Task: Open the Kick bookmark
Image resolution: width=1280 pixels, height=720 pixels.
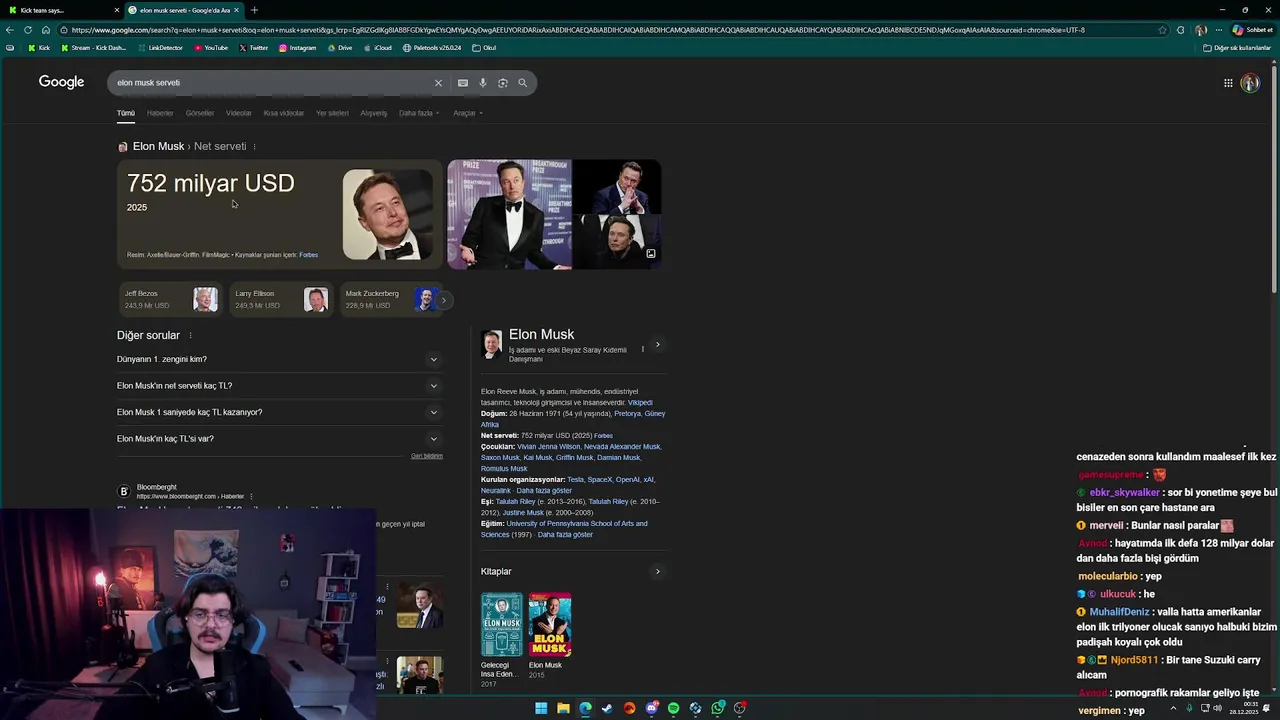Action: [x=39, y=48]
